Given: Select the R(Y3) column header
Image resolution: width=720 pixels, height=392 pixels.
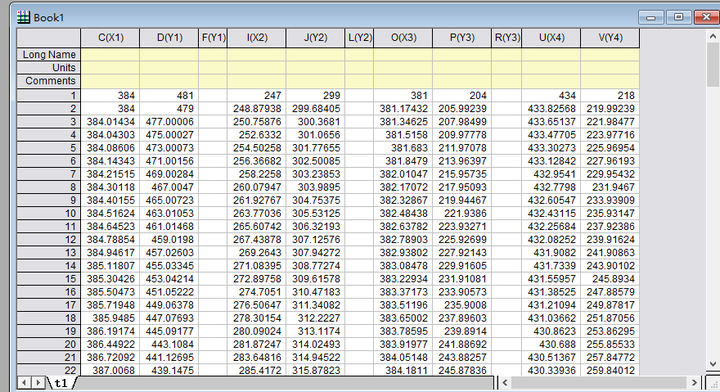Looking at the screenshot, I should (x=506, y=38).
